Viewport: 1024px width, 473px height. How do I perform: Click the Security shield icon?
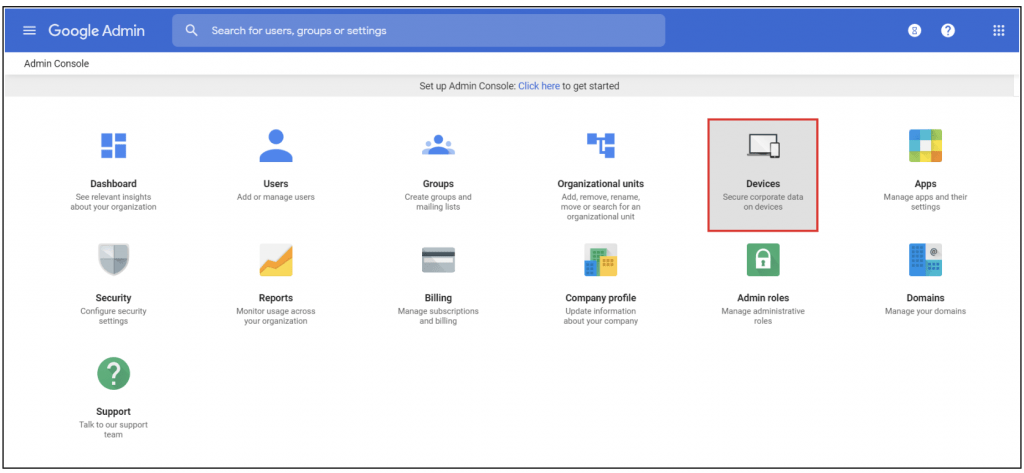pos(113,259)
